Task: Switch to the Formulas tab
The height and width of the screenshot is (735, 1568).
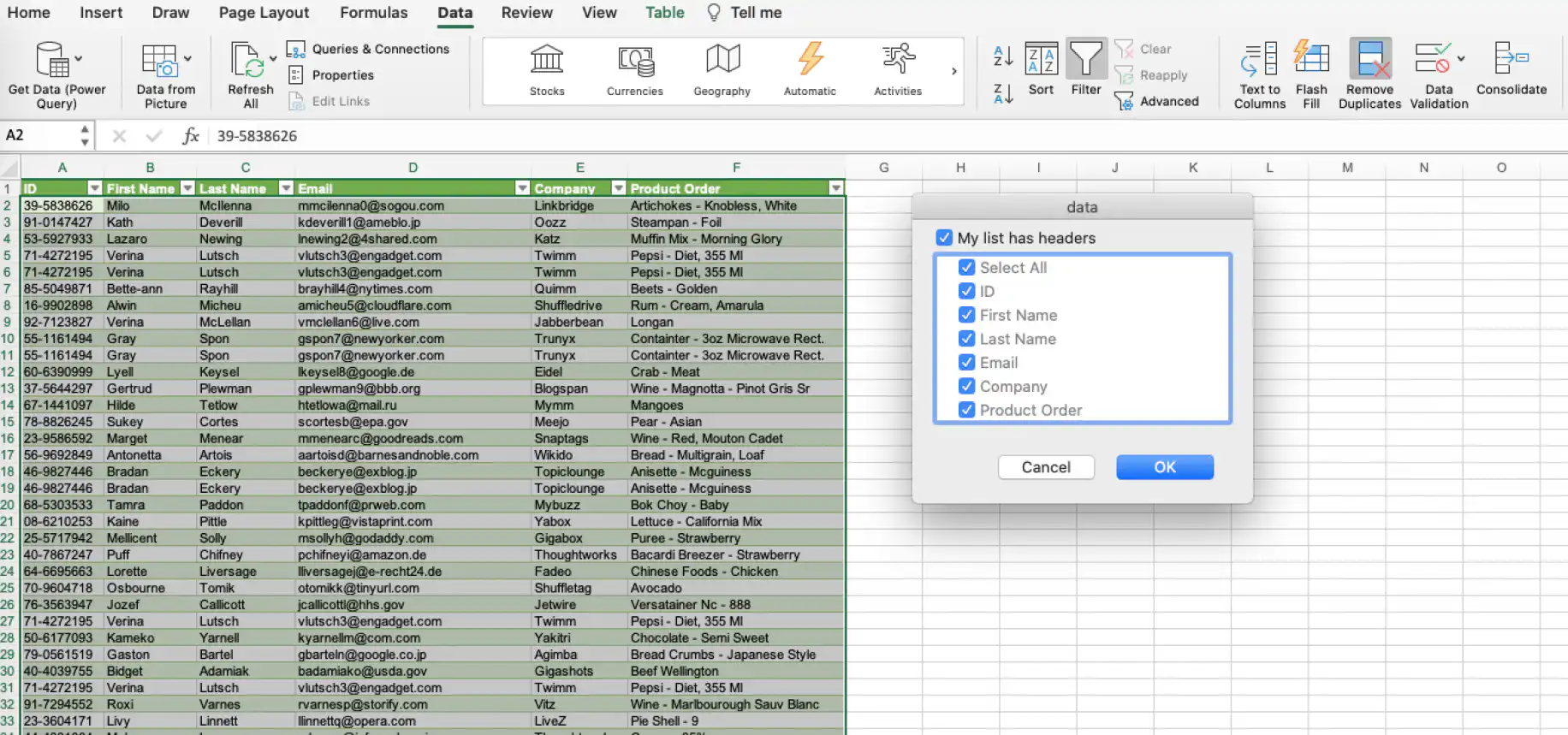Action: click(x=373, y=13)
